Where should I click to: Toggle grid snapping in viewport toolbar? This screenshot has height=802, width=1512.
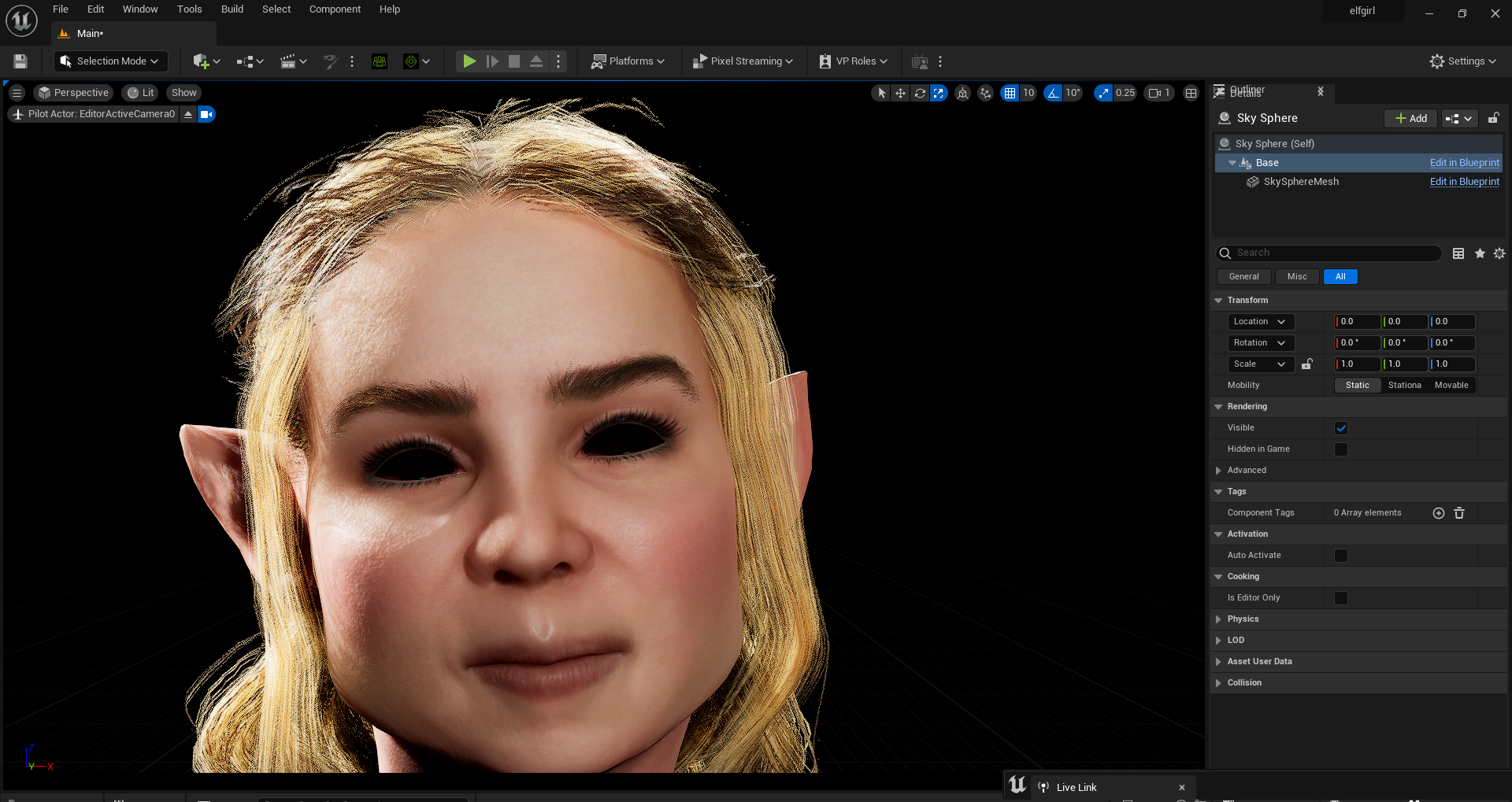coord(1010,93)
